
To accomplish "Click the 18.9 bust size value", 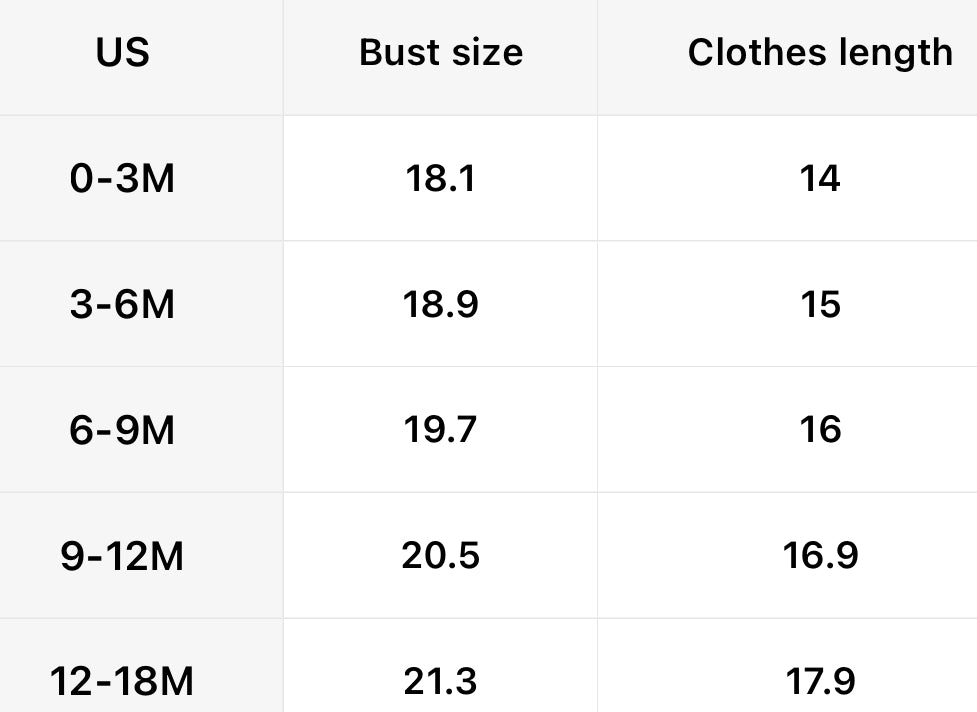I will click(440, 304).
